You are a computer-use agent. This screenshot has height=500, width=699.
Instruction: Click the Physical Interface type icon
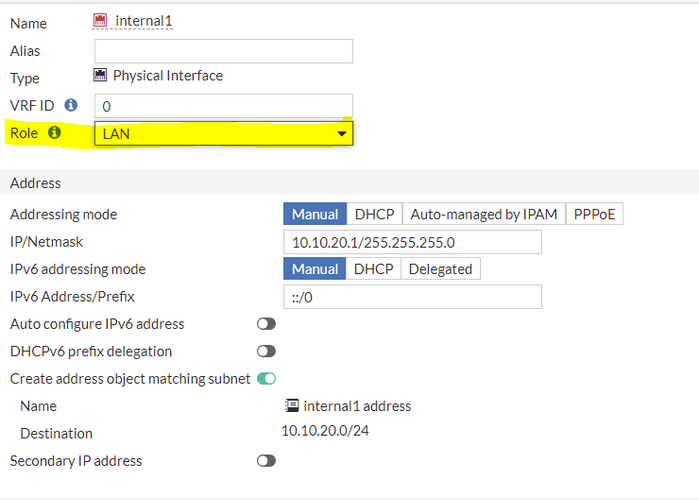[x=100, y=75]
